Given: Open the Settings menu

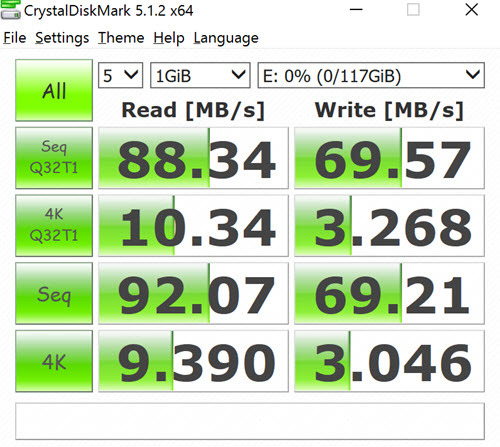Looking at the screenshot, I should 62,38.
